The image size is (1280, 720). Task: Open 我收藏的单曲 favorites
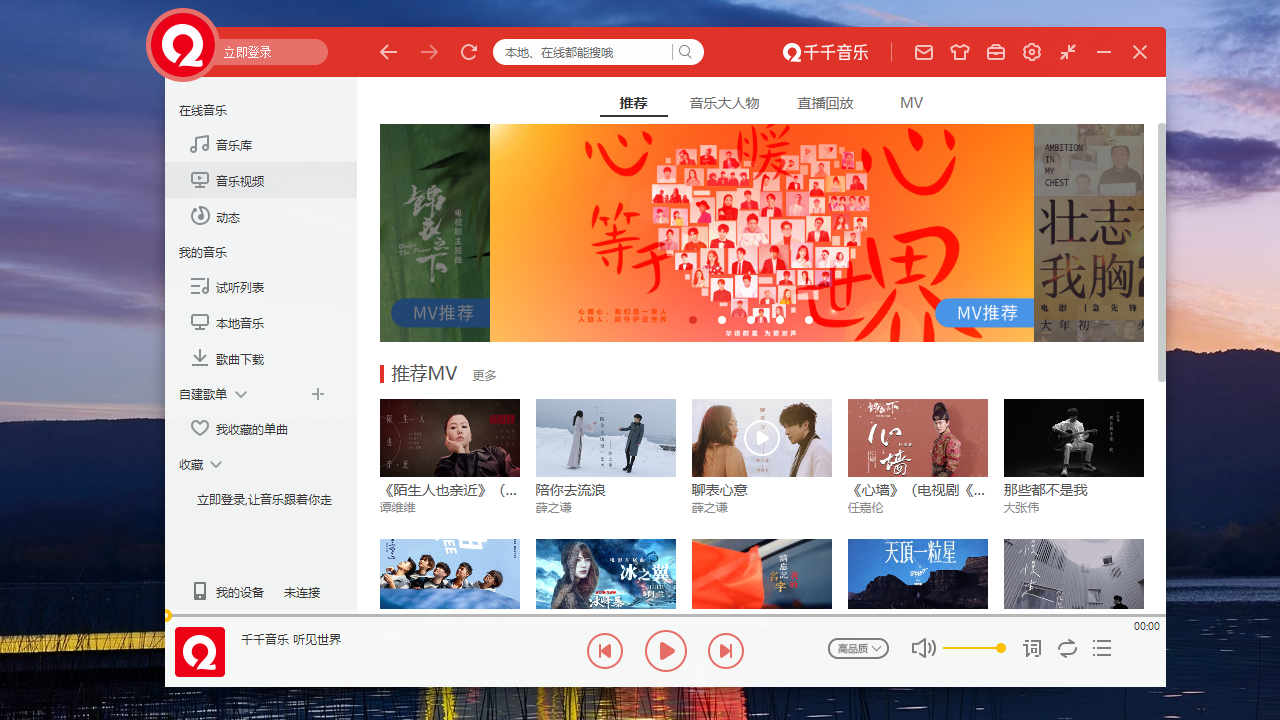click(261, 429)
